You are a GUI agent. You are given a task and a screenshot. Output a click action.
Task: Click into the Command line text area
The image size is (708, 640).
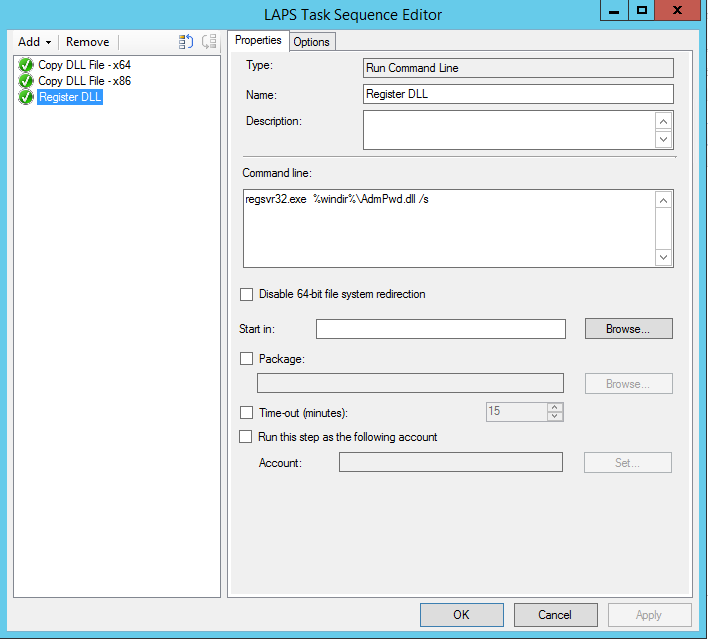tap(449, 229)
